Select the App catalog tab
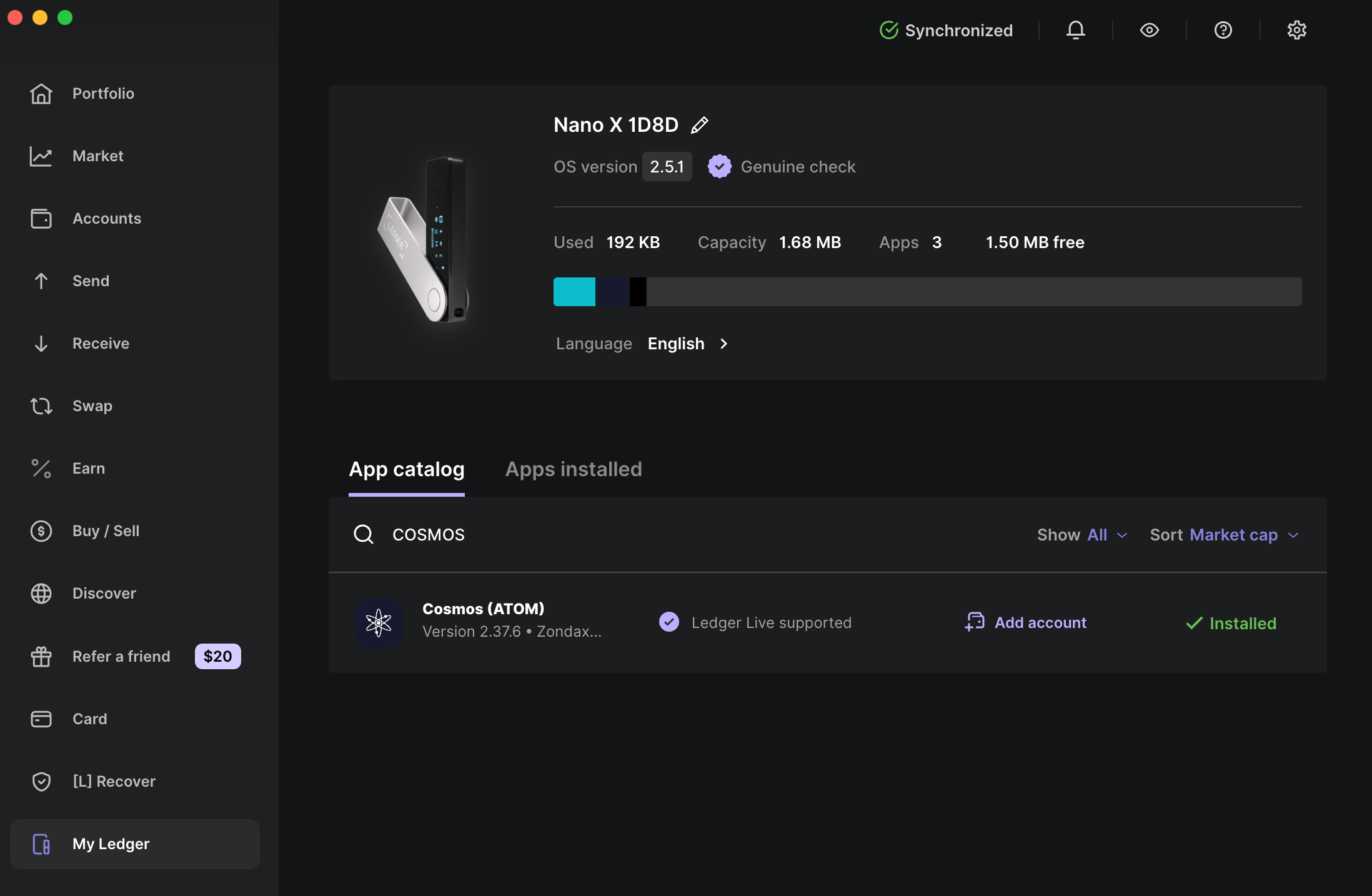 407,469
